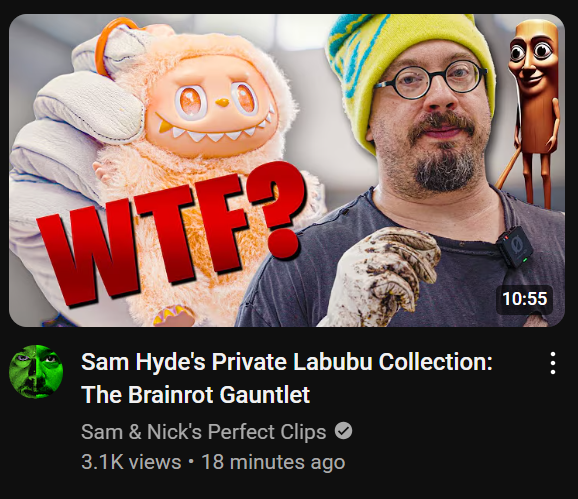
Task: Open the "Sam Hyde's Private Labubu Collection" title
Action: [286, 362]
